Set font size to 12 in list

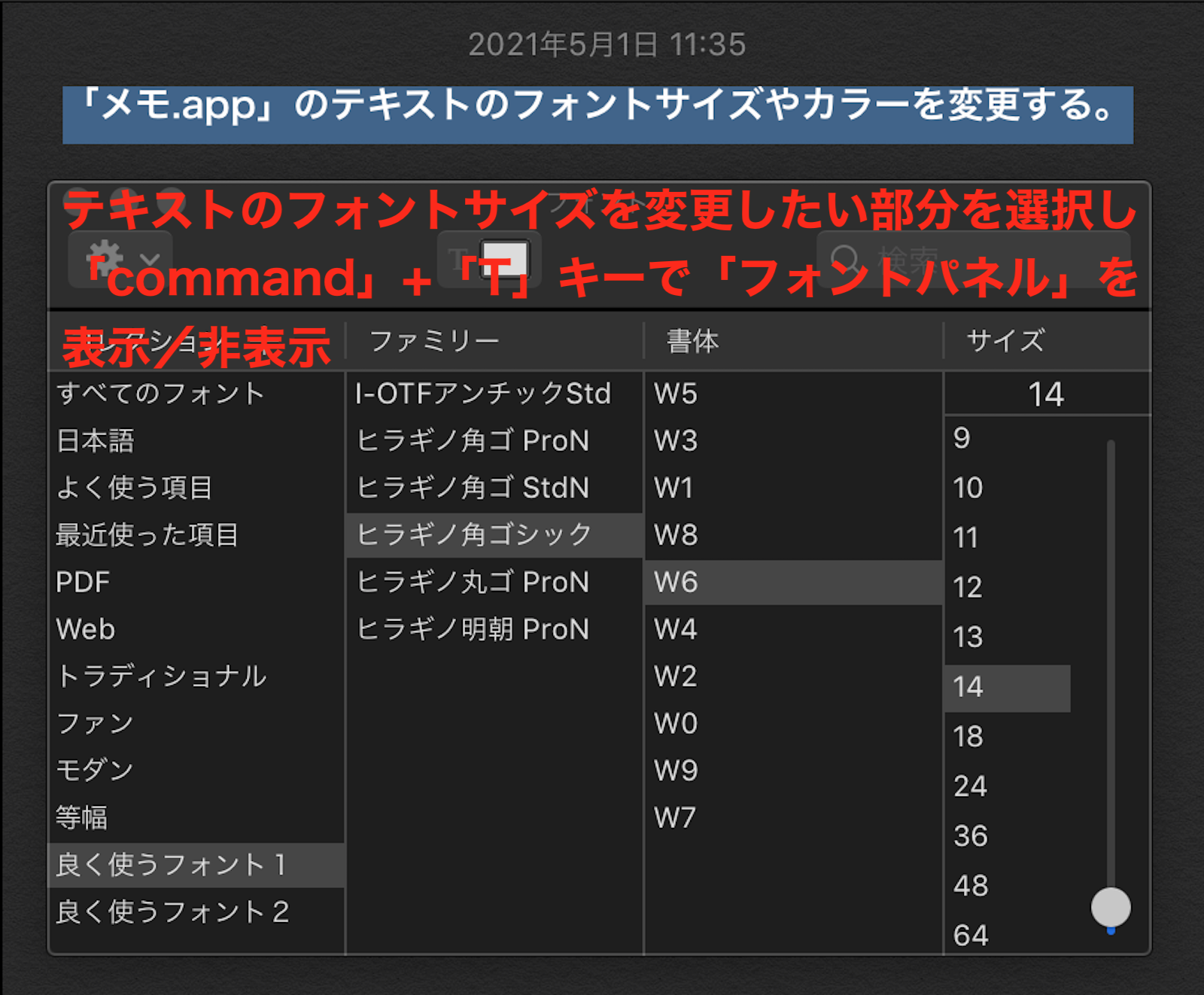point(1008,587)
